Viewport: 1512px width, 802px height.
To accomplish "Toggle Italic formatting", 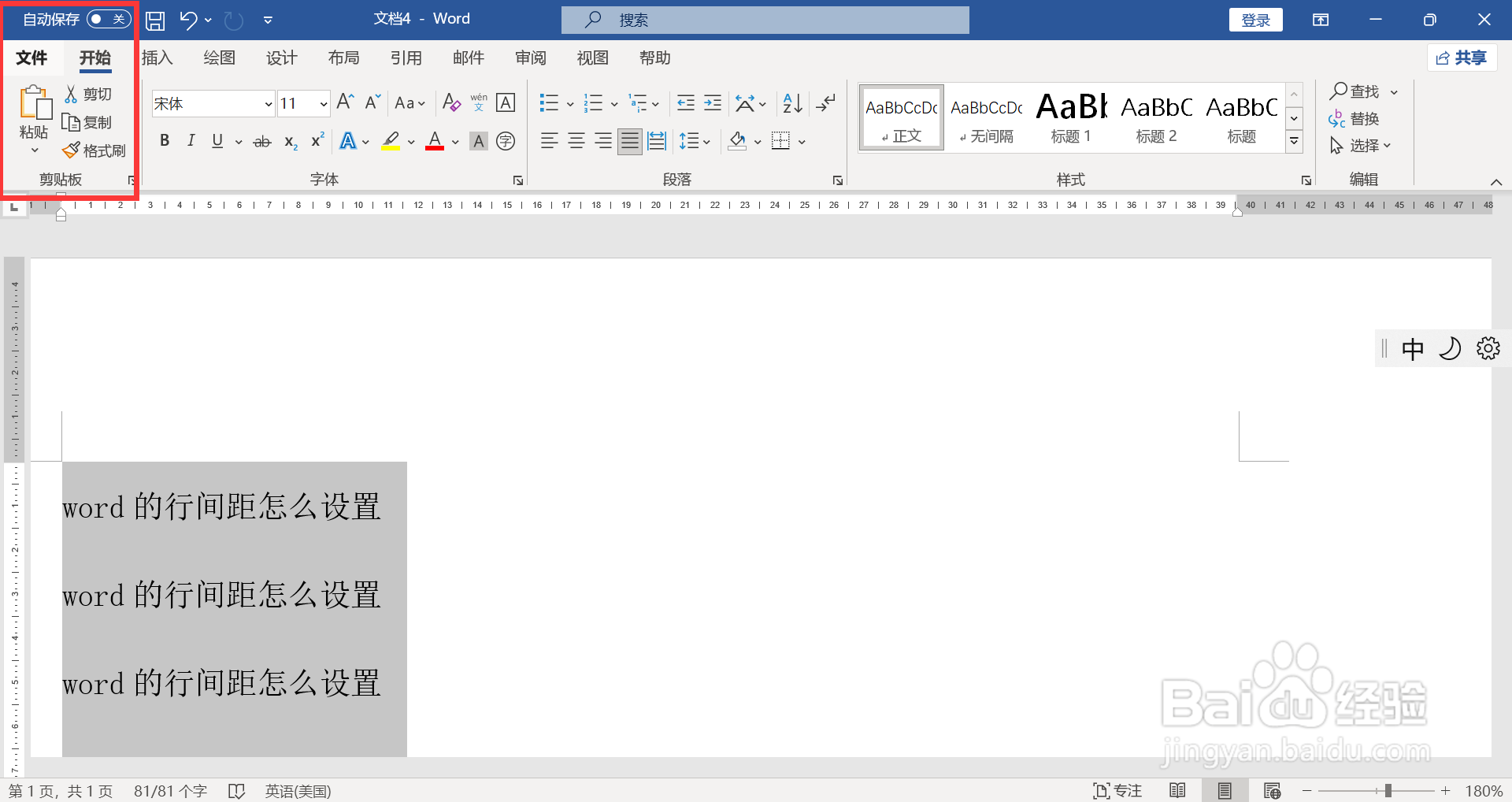I will click(191, 141).
